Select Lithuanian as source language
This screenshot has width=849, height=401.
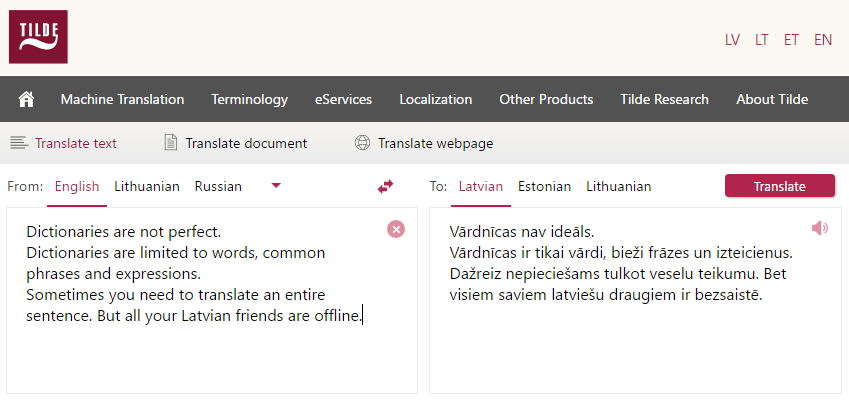(x=147, y=187)
